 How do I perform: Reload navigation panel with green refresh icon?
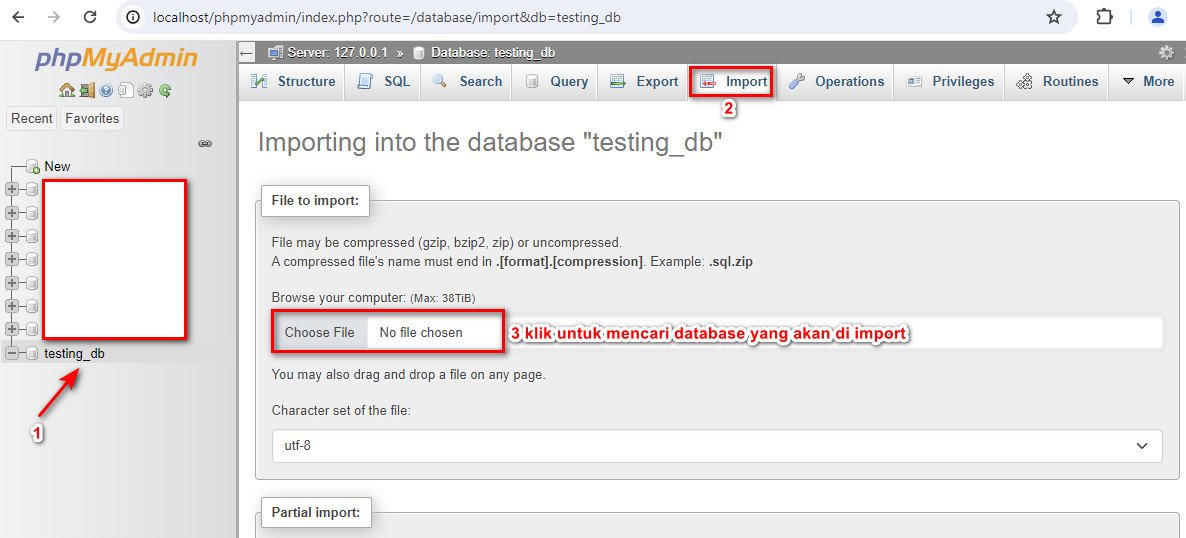coord(165,91)
